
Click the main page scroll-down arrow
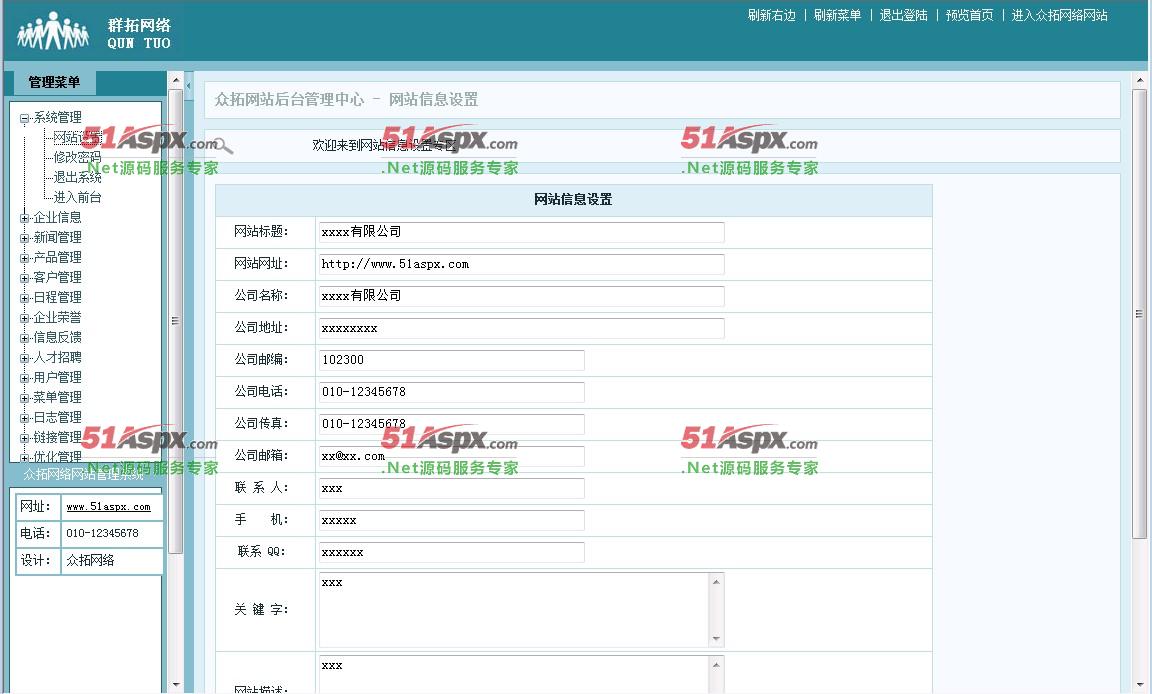(1140, 685)
